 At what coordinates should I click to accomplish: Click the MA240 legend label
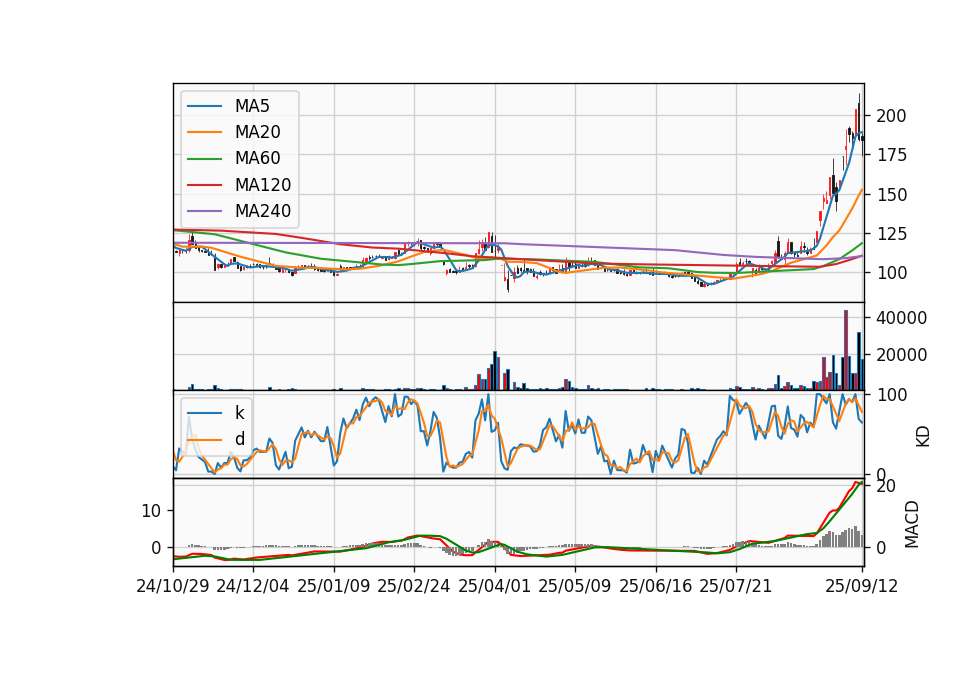click(x=263, y=211)
